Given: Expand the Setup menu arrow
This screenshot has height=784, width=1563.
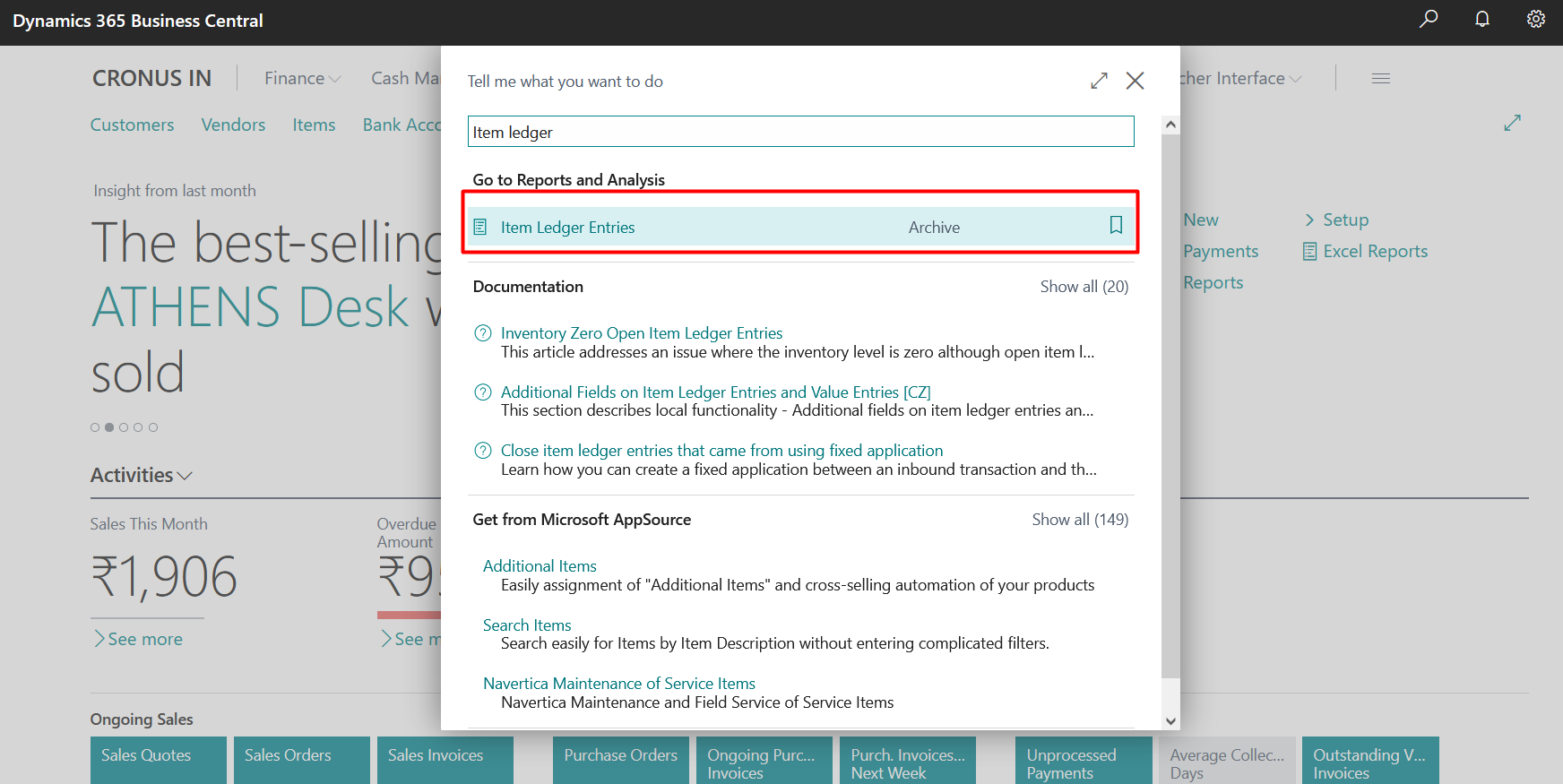Looking at the screenshot, I should click(1309, 220).
